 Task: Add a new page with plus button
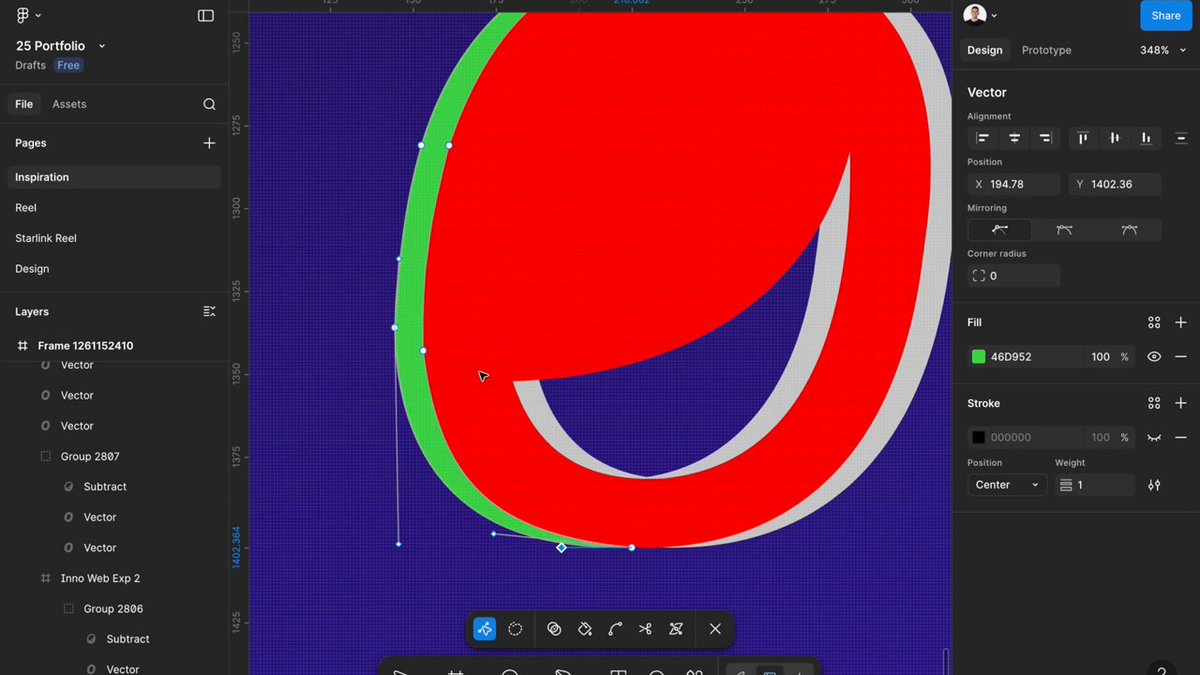point(209,143)
